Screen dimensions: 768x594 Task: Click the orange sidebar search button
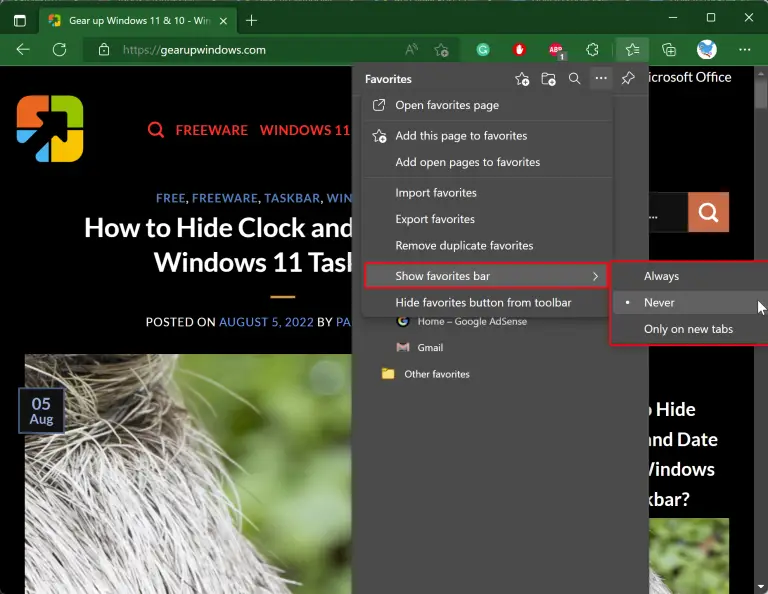(708, 212)
